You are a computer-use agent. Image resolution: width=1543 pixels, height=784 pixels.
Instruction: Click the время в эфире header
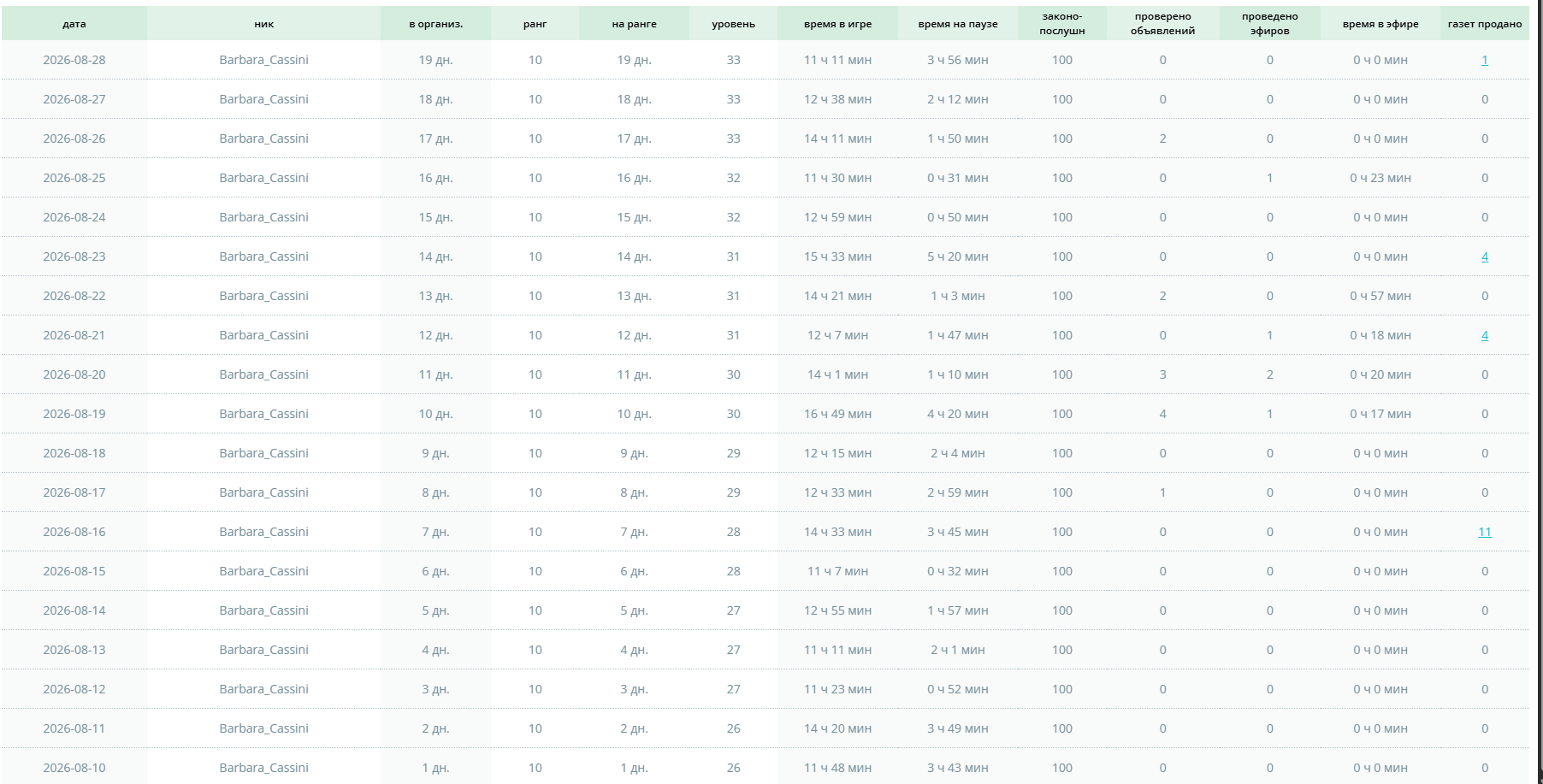pyautogui.click(x=1380, y=24)
